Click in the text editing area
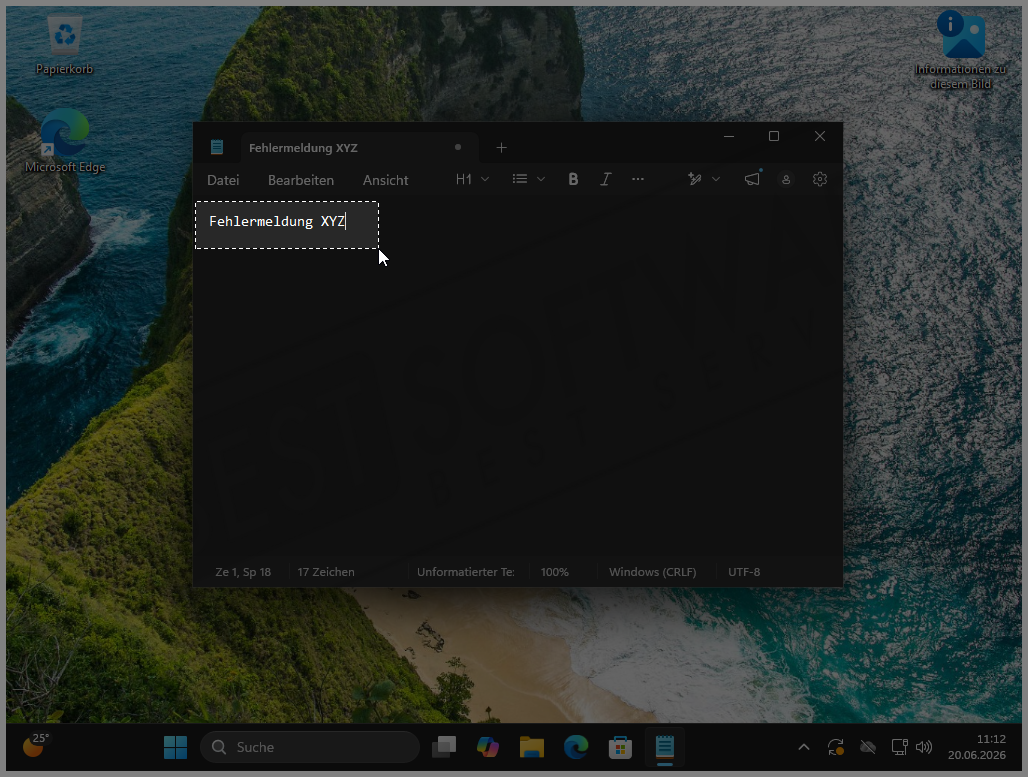The width and height of the screenshot is (1028, 777). click(x=518, y=377)
